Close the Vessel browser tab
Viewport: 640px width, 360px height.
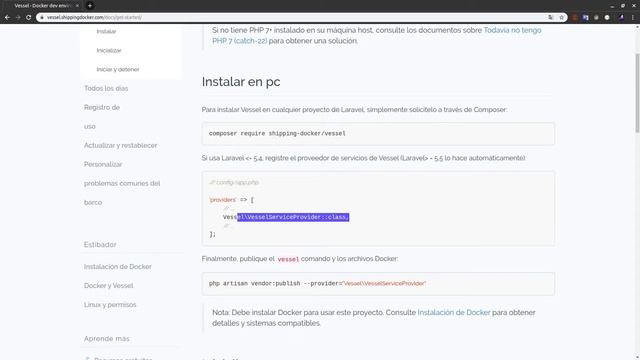click(77, 6)
